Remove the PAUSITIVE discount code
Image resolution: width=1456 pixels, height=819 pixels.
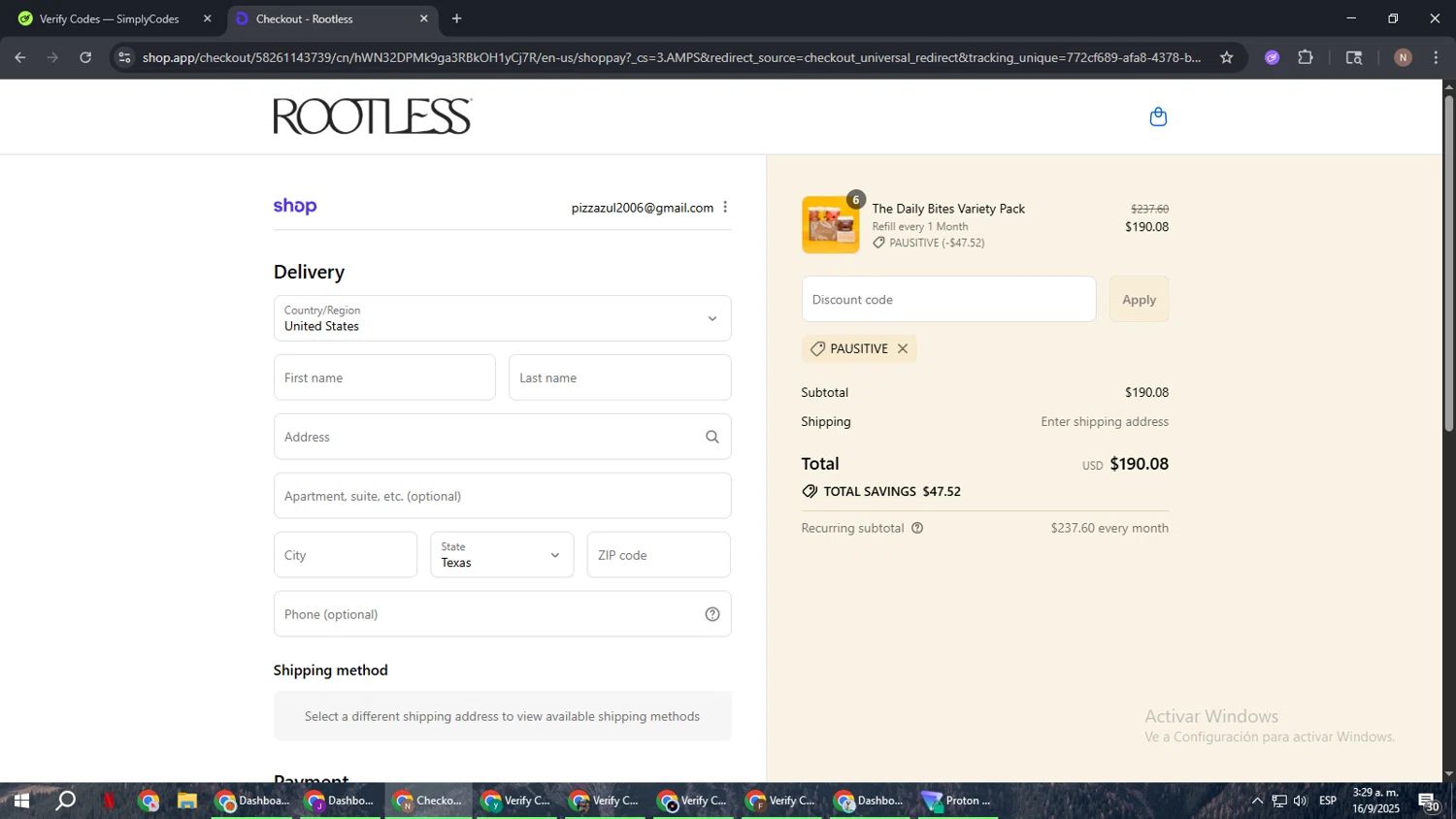[903, 348]
